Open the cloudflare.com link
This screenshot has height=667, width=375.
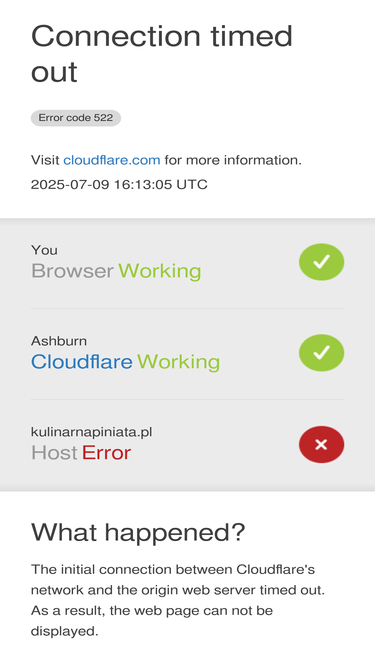[x=112, y=160]
